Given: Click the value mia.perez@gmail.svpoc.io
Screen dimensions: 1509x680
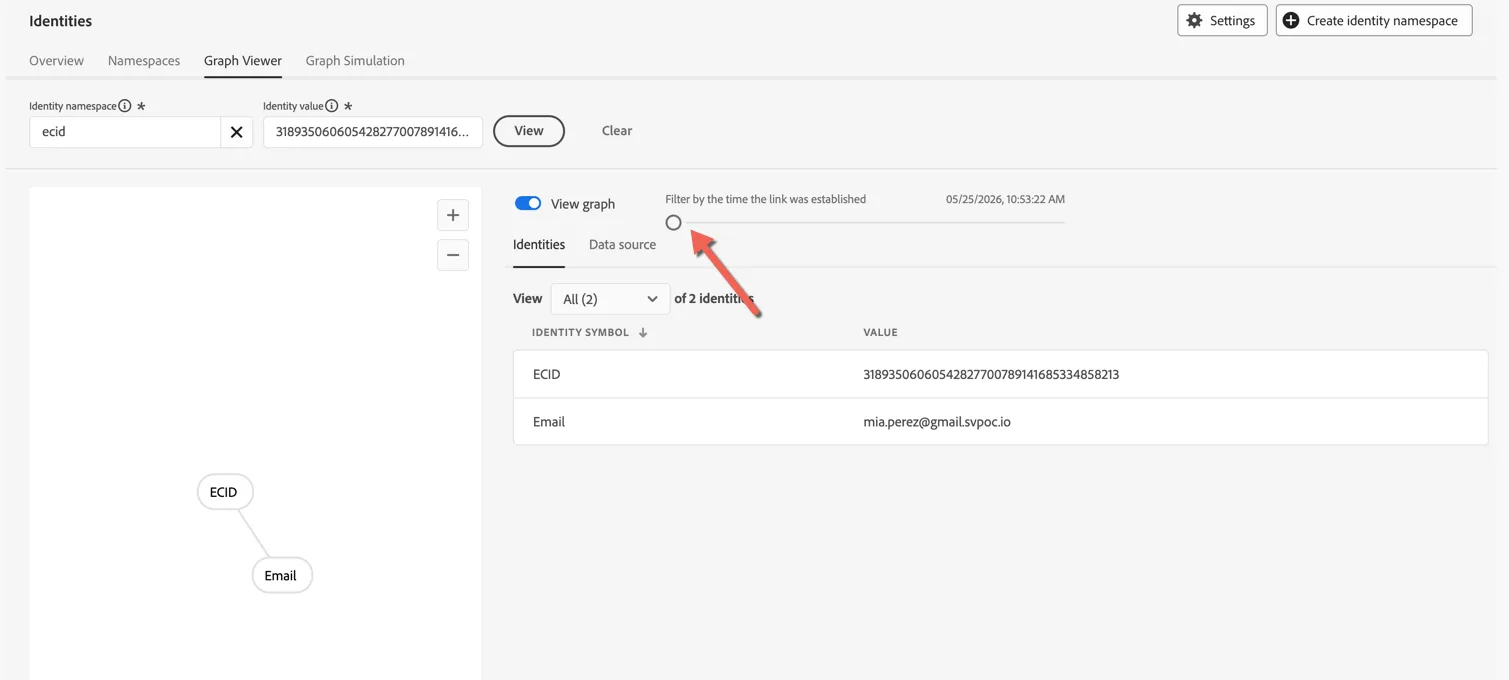Looking at the screenshot, I should click(937, 422).
